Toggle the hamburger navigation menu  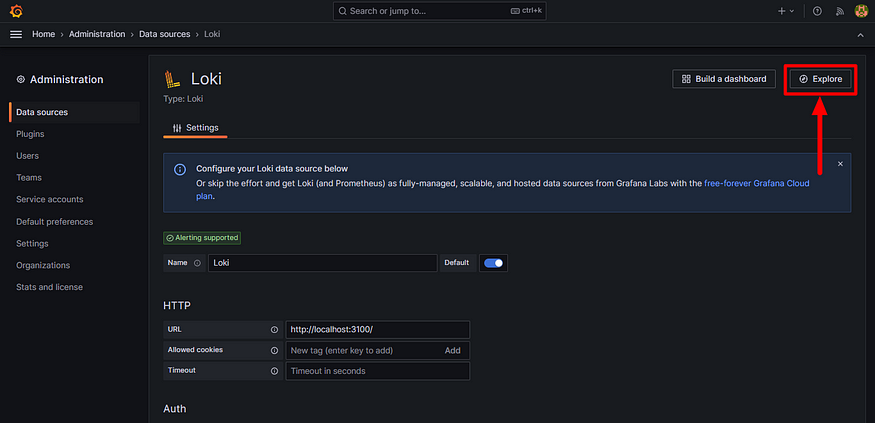click(16, 34)
